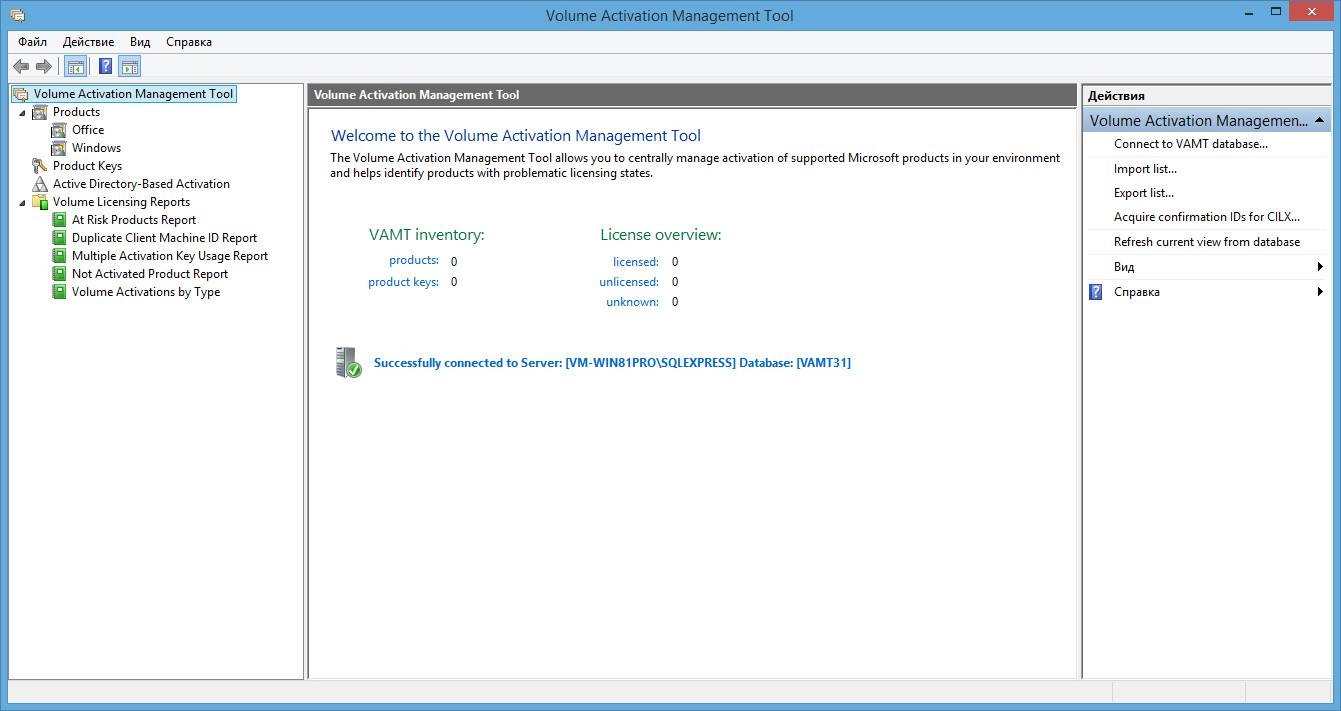The image size is (1341, 711).
Task: Click the server connected status icon
Action: click(x=348, y=362)
